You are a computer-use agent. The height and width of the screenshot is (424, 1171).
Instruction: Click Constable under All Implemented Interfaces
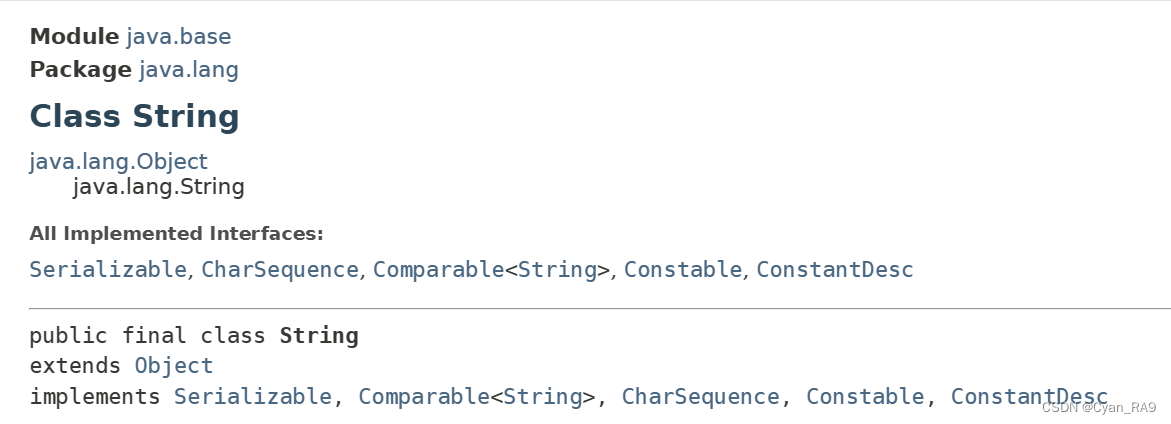(x=683, y=269)
